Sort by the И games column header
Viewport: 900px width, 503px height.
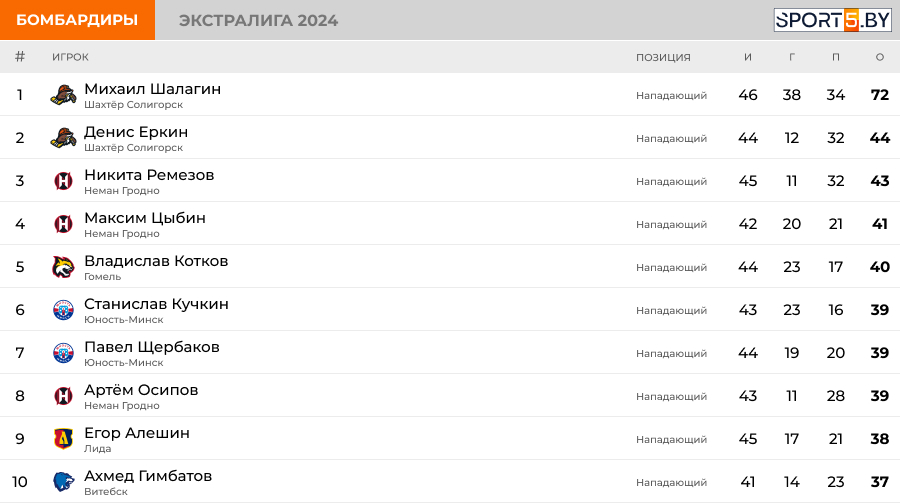click(x=747, y=57)
